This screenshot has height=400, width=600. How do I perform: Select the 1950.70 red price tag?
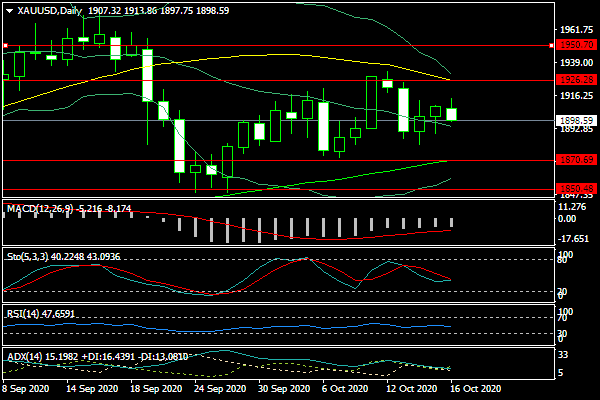[576, 45]
